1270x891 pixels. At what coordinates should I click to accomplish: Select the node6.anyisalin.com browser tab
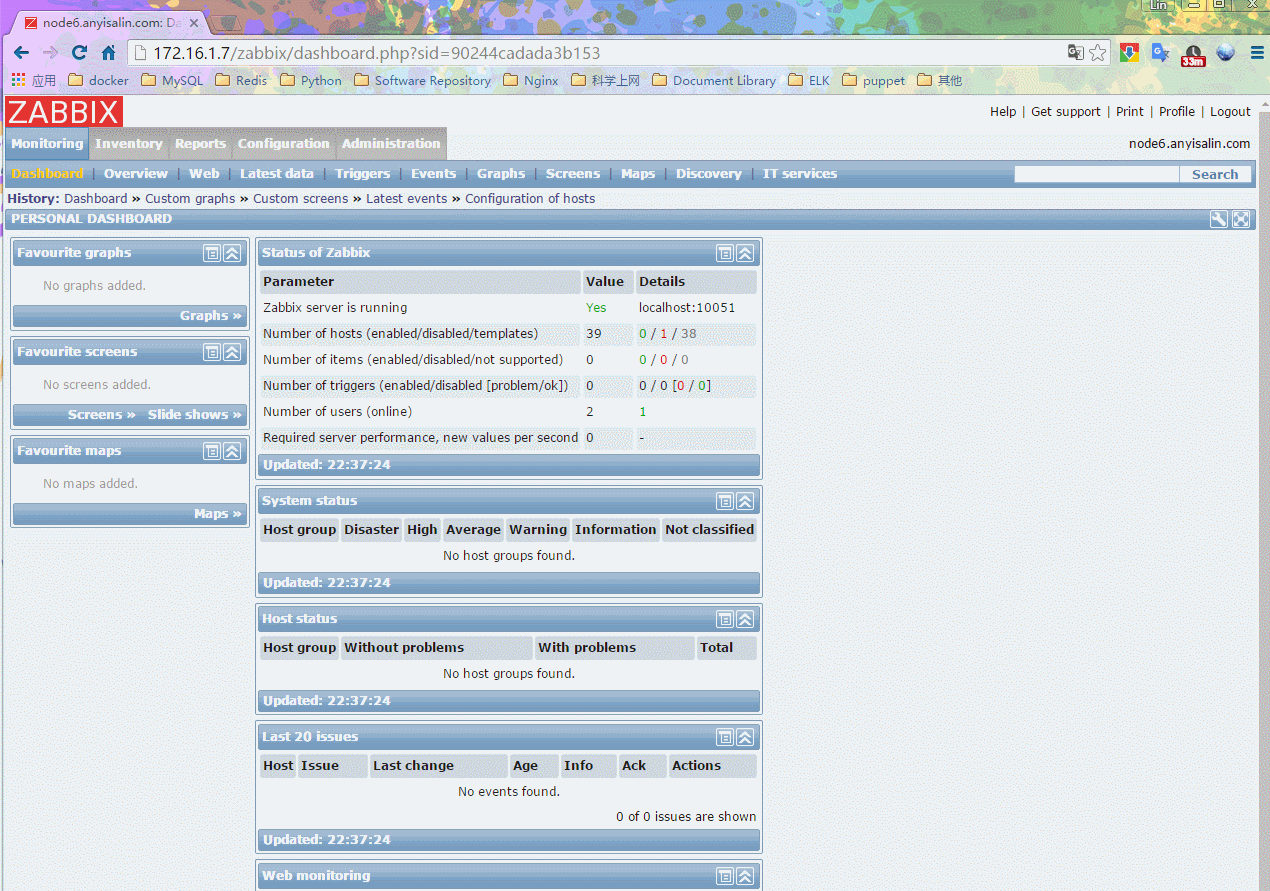[x=110, y=22]
